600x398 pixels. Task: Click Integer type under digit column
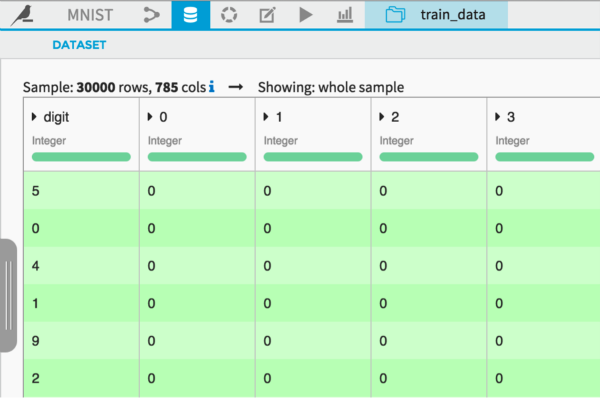tap(49, 141)
